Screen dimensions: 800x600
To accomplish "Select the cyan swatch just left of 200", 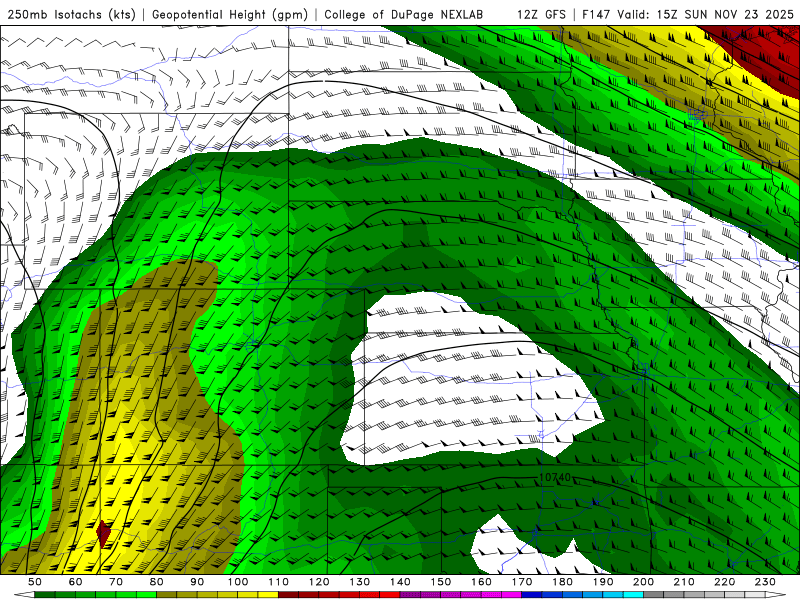I will click(633, 595).
